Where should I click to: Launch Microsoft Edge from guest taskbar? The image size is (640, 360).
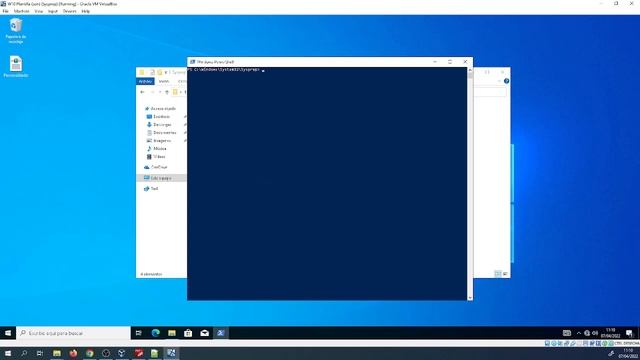[x=156, y=333]
